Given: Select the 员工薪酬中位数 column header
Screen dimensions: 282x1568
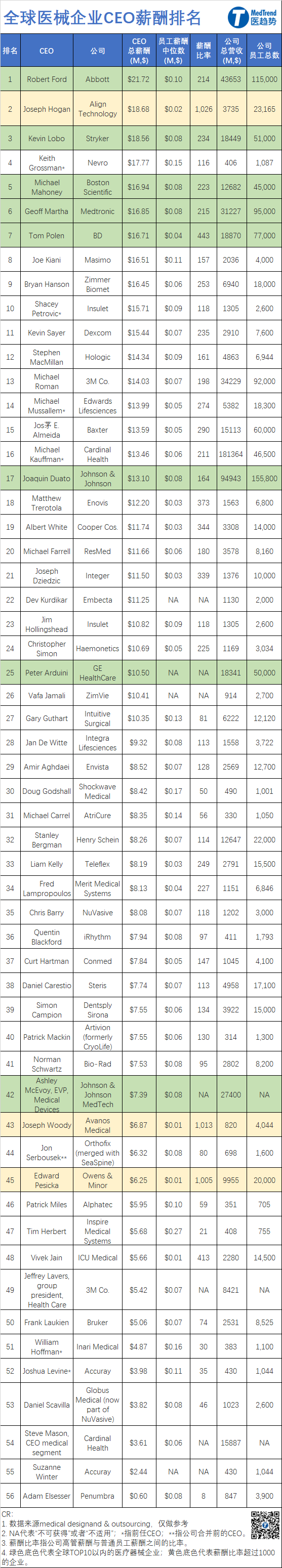Looking at the screenshot, I should click(173, 51).
